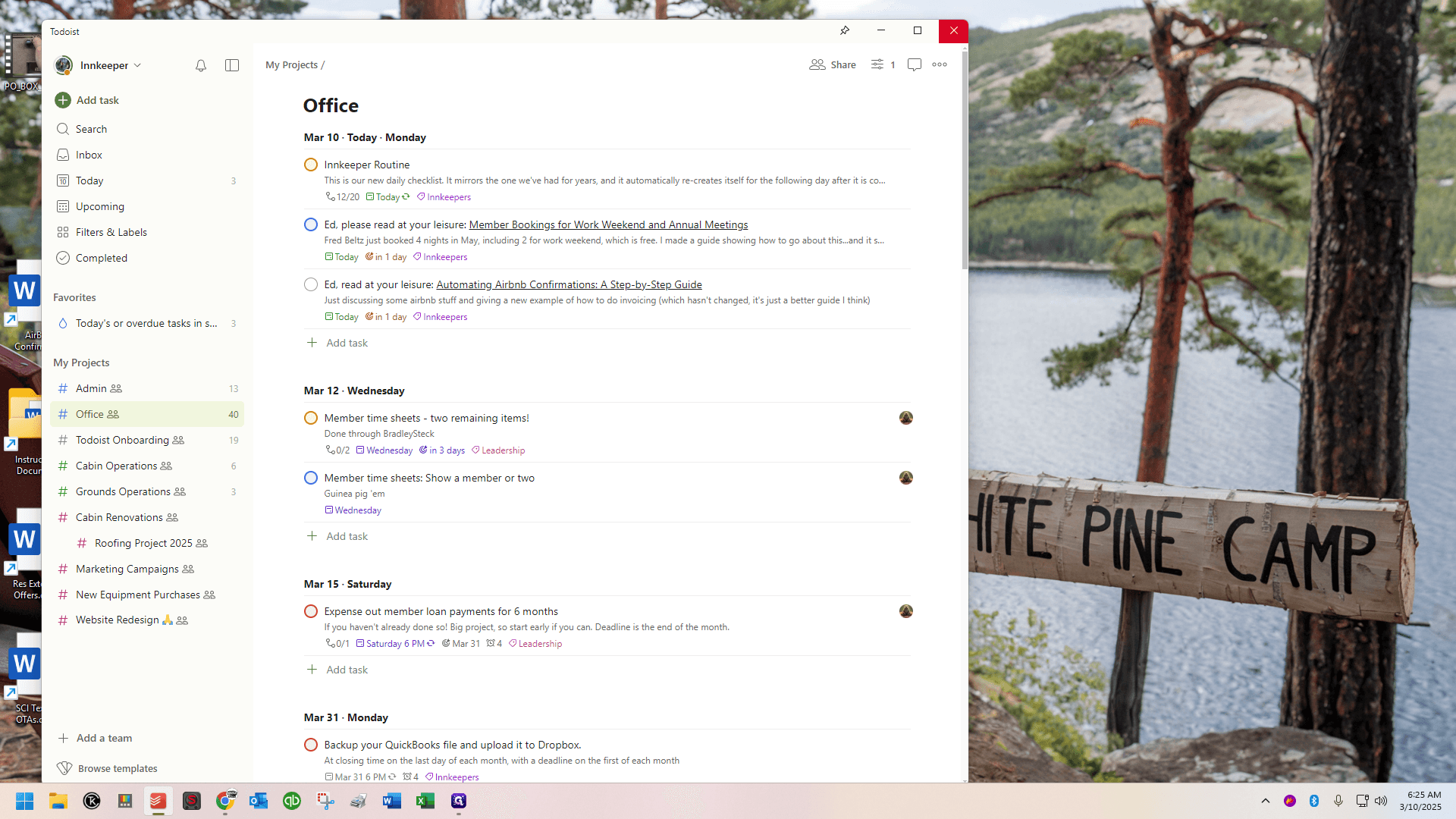Screen dimensions: 1456x819
Task: Click the vertical scrollbar of task list
Action: (x=965, y=161)
